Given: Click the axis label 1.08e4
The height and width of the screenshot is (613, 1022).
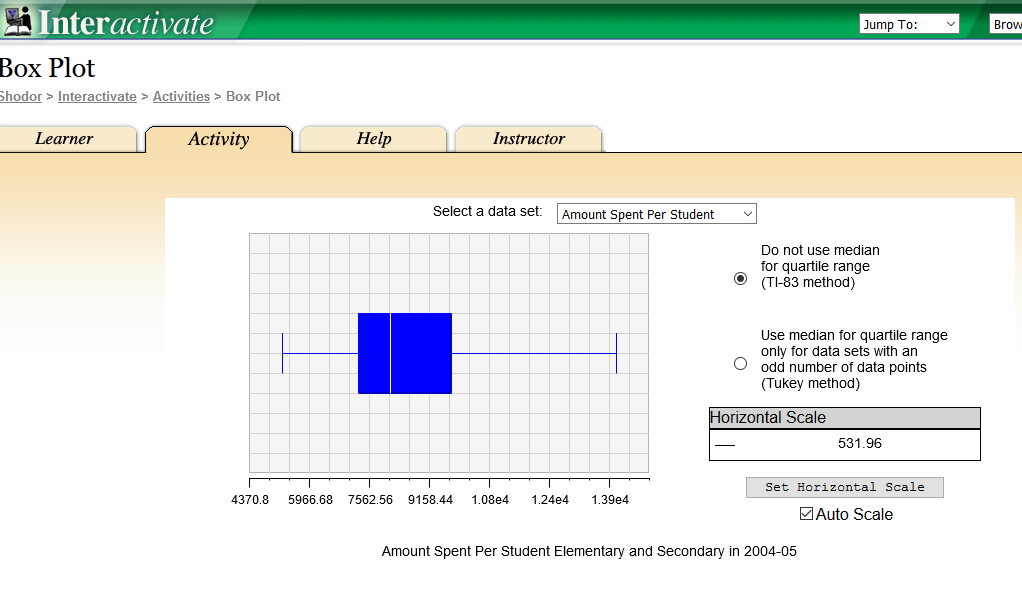Looking at the screenshot, I should pos(490,500).
